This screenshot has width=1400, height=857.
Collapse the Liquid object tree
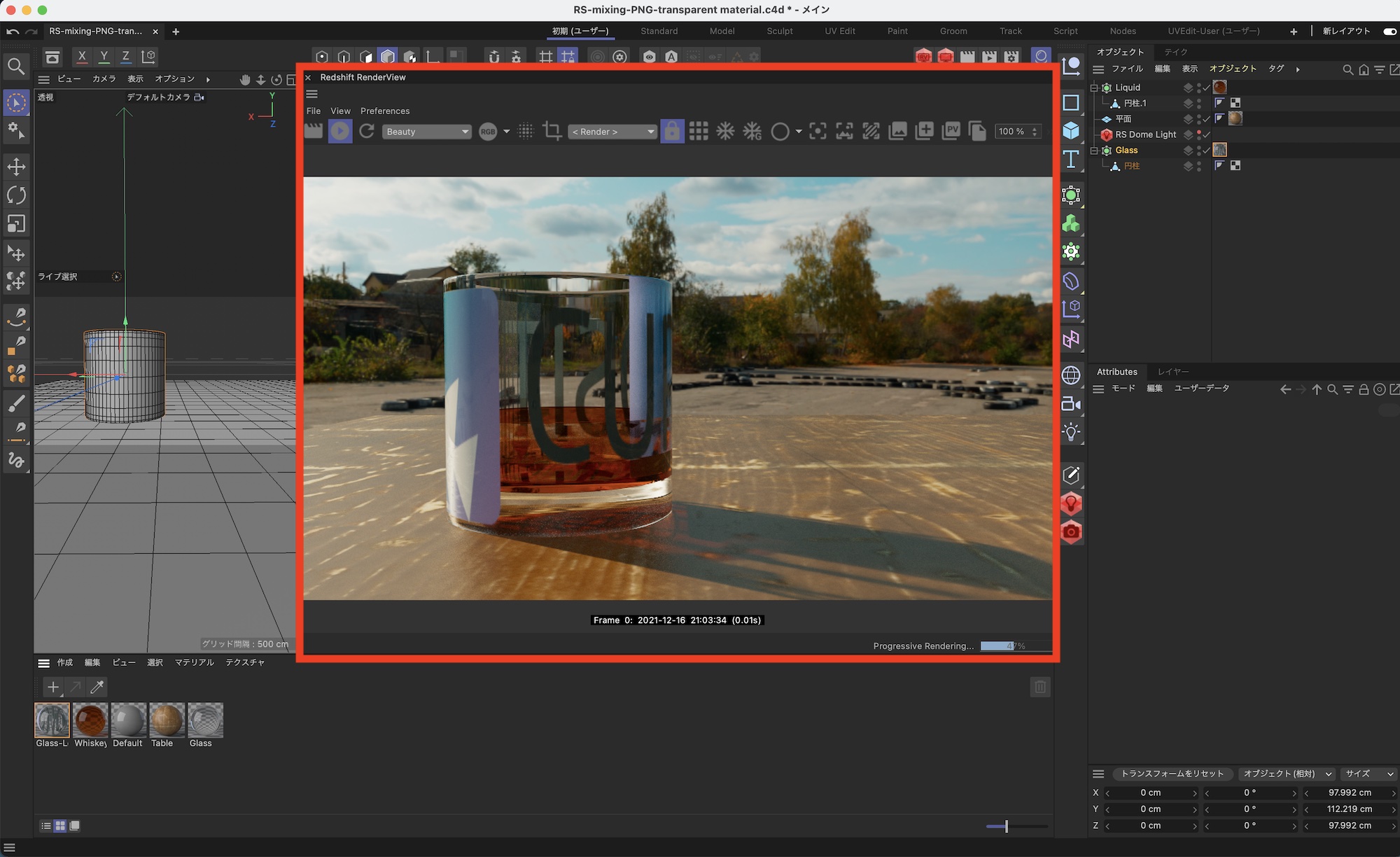[1094, 88]
